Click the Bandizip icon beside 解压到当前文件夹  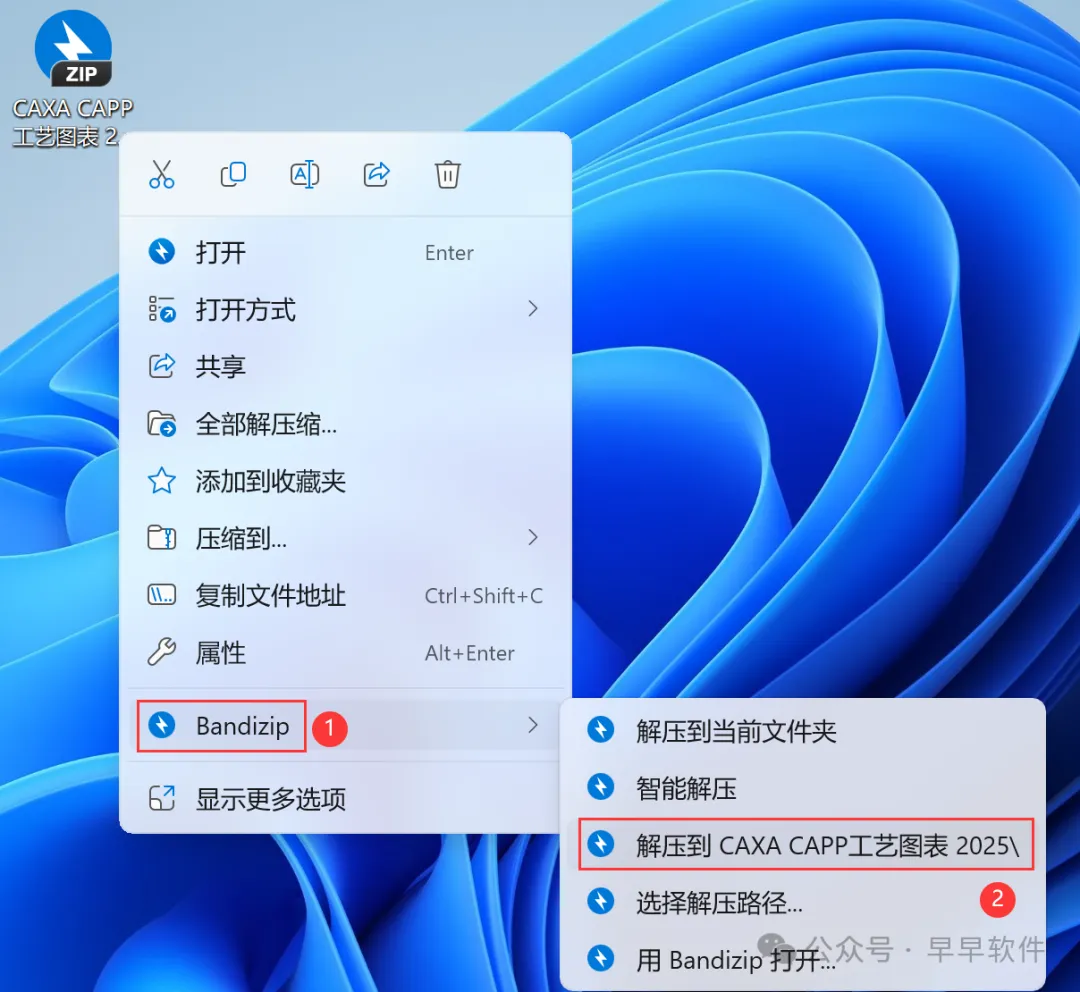[601, 730]
